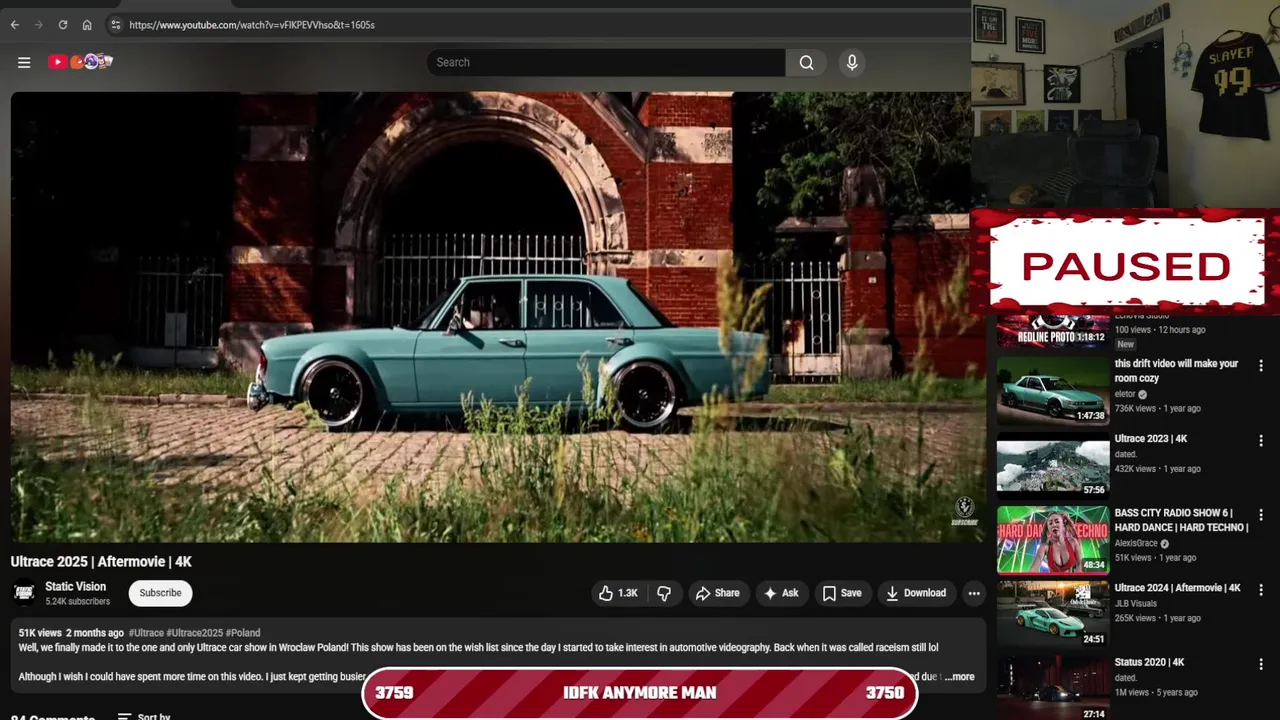1280x720 pixels.
Task: Open the eletor channel name
Action: [x=1125, y=394]
